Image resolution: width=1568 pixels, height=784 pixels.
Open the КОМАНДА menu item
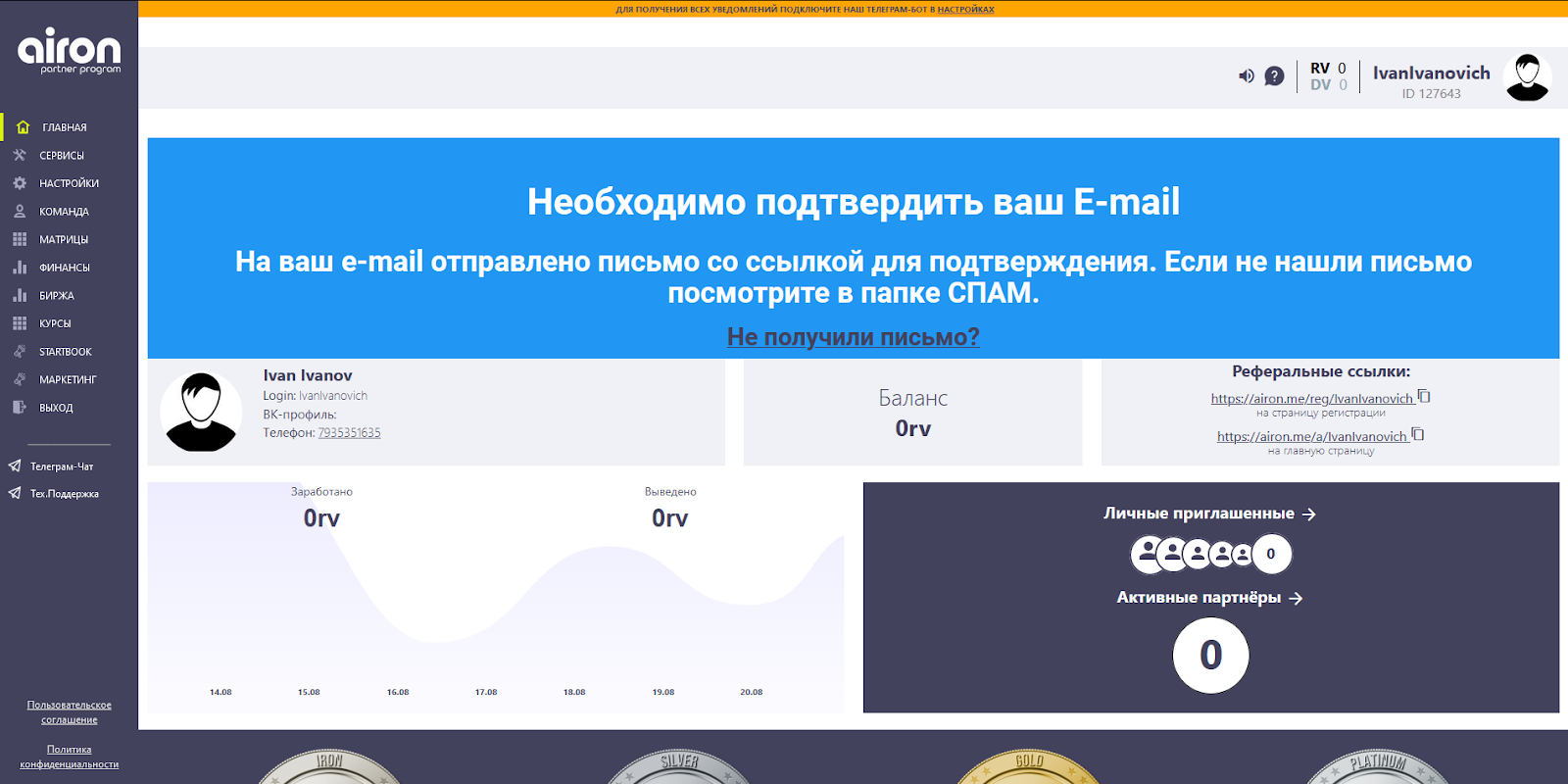point(64,212)
